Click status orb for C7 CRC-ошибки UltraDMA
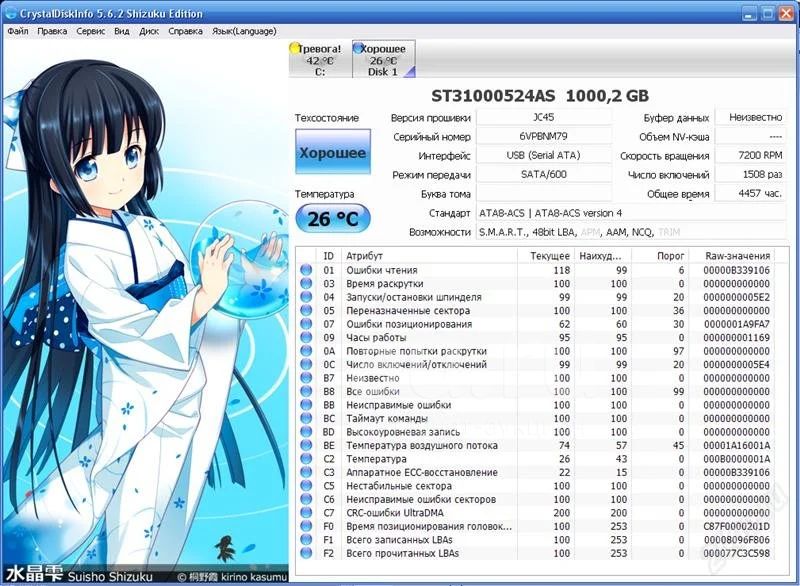 pos(306,513)
